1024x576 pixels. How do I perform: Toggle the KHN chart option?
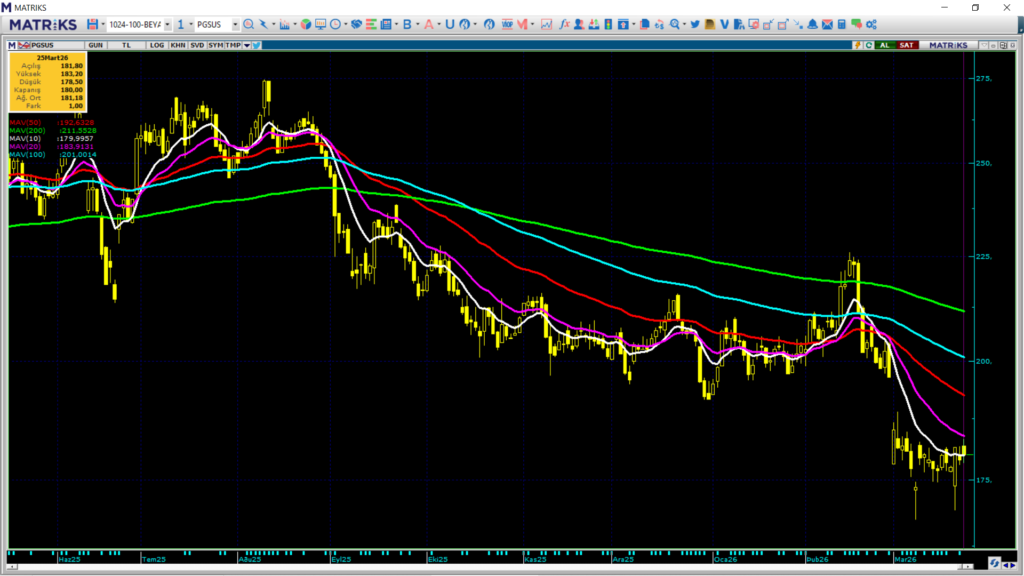click(x=177, y=45)
